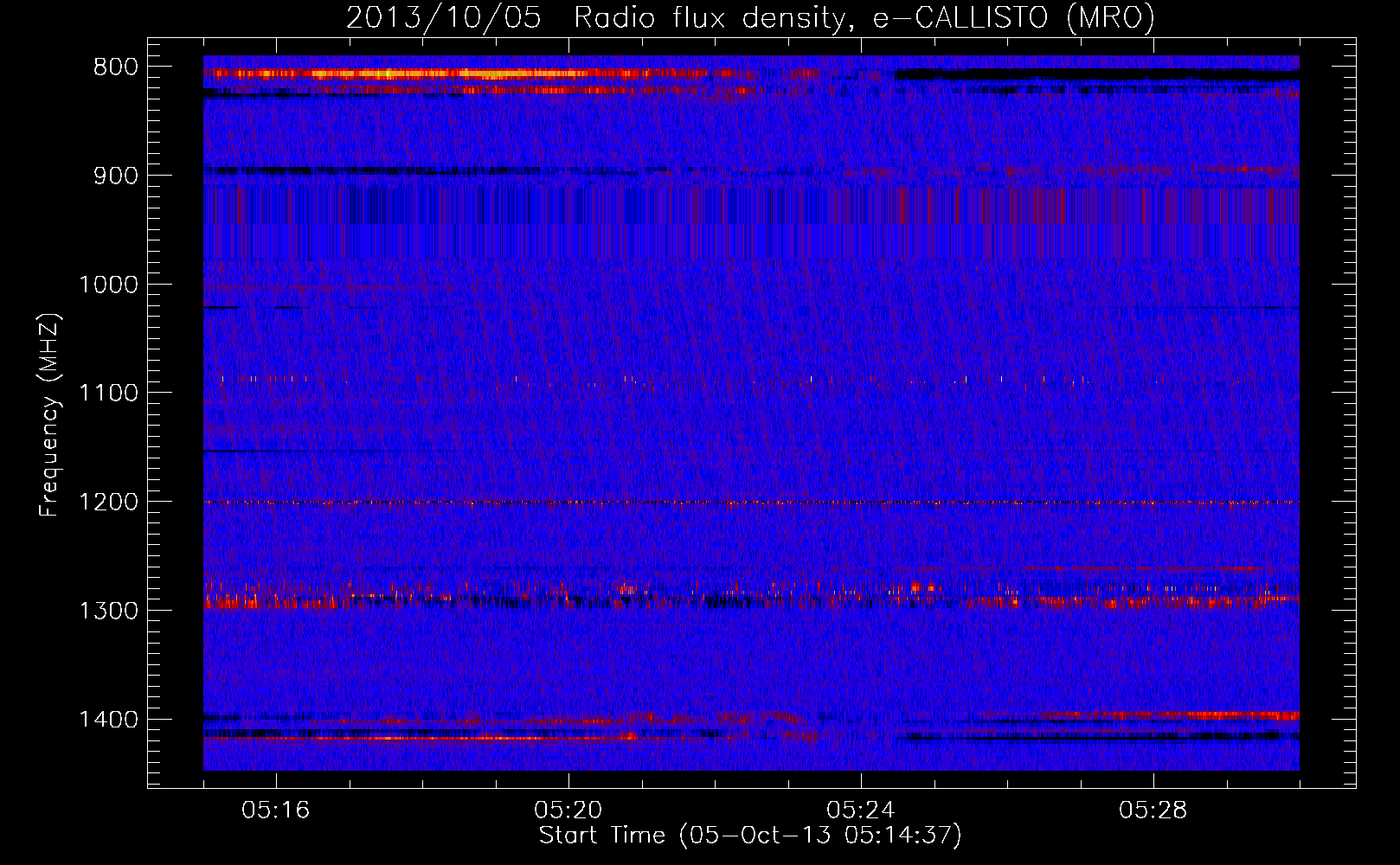Click the 800 frequency axis label
Viewport: 1400px width, 865px height.
(x=115, y=67)
